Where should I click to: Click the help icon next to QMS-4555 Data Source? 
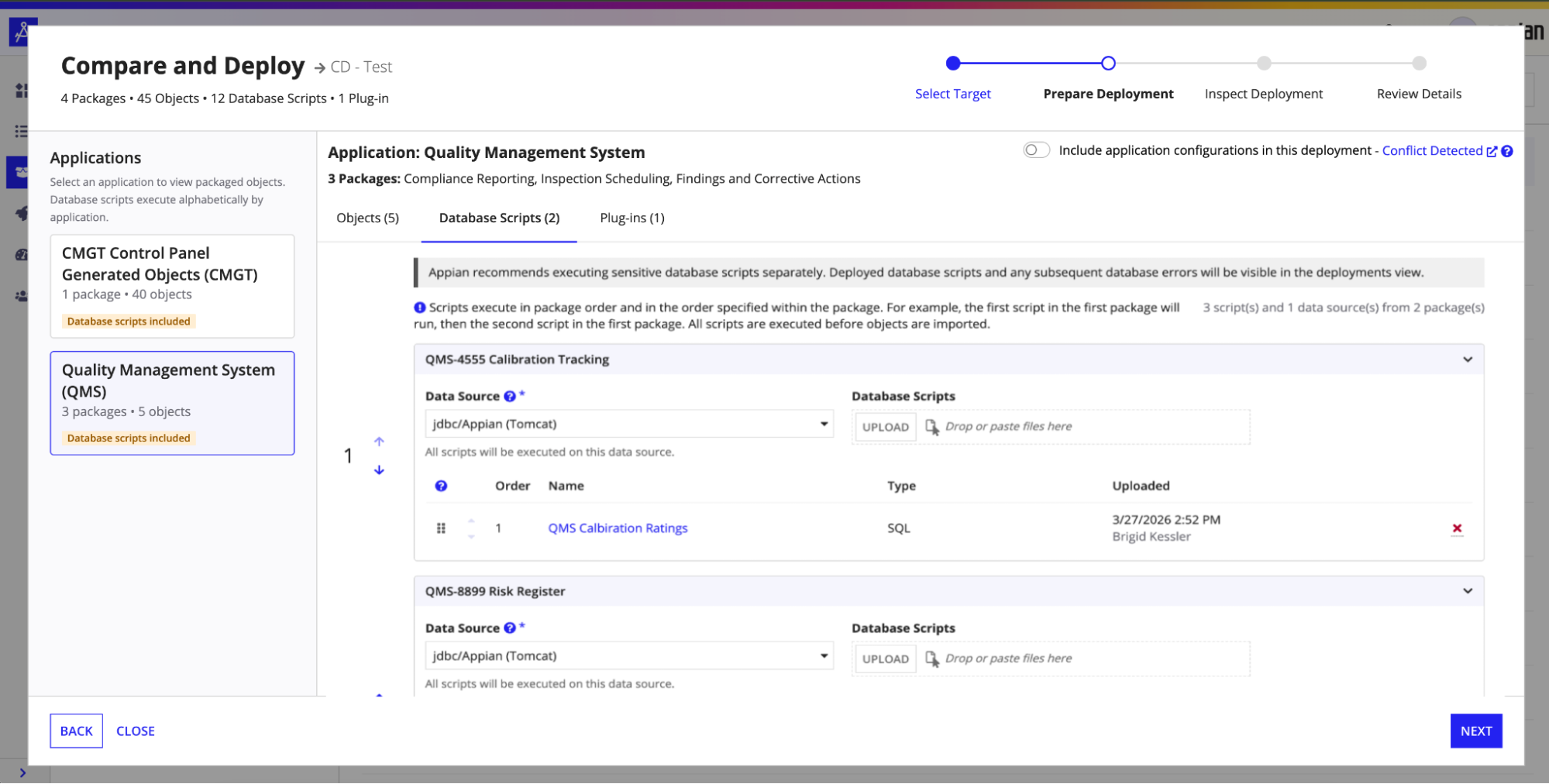pyautogui.click(x=510, y=396)
